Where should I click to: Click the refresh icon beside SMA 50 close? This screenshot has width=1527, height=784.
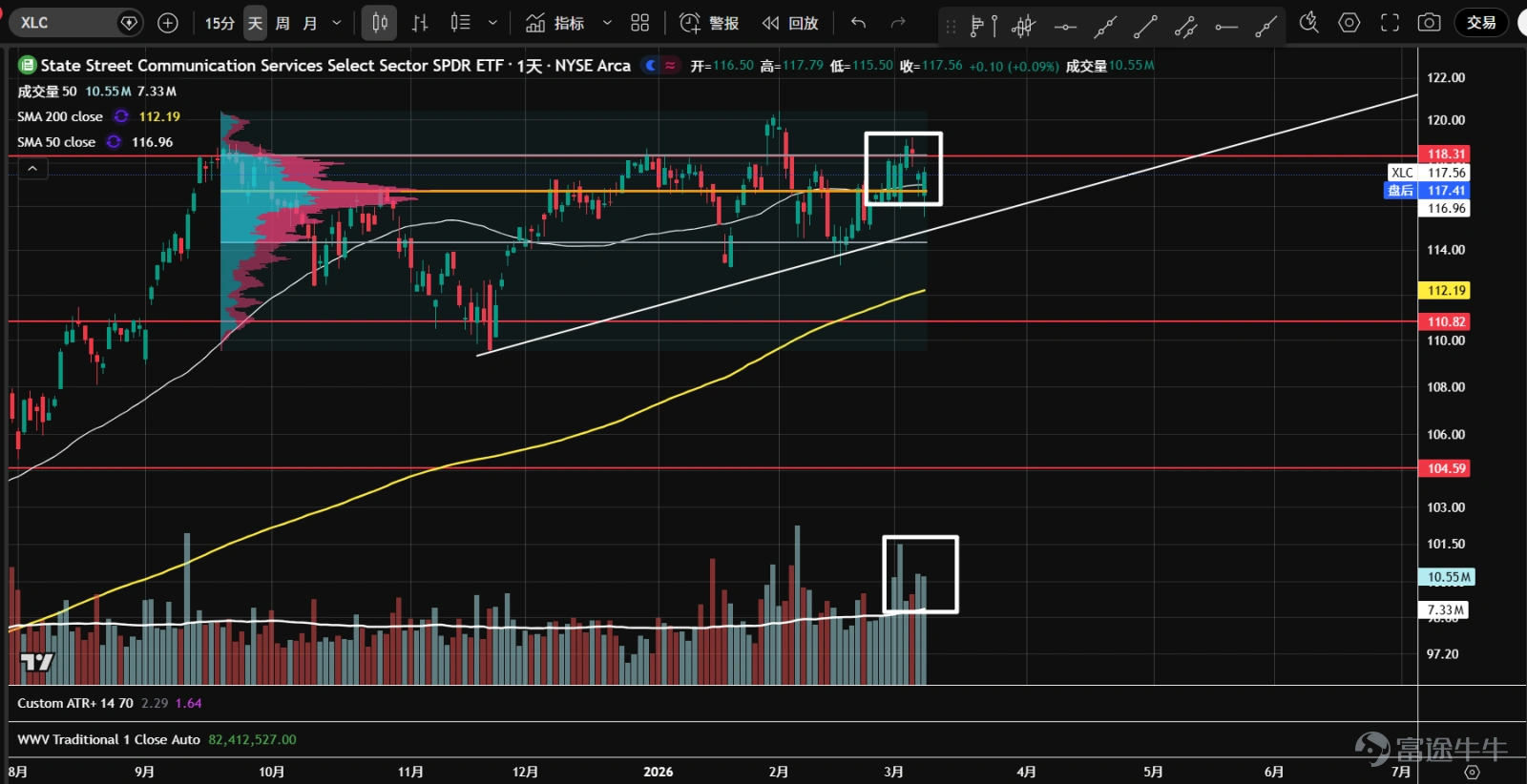click(114, 142)
